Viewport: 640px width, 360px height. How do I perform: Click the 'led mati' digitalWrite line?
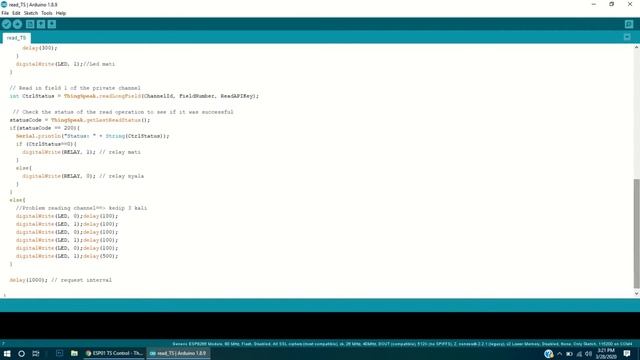coord(65,64)
